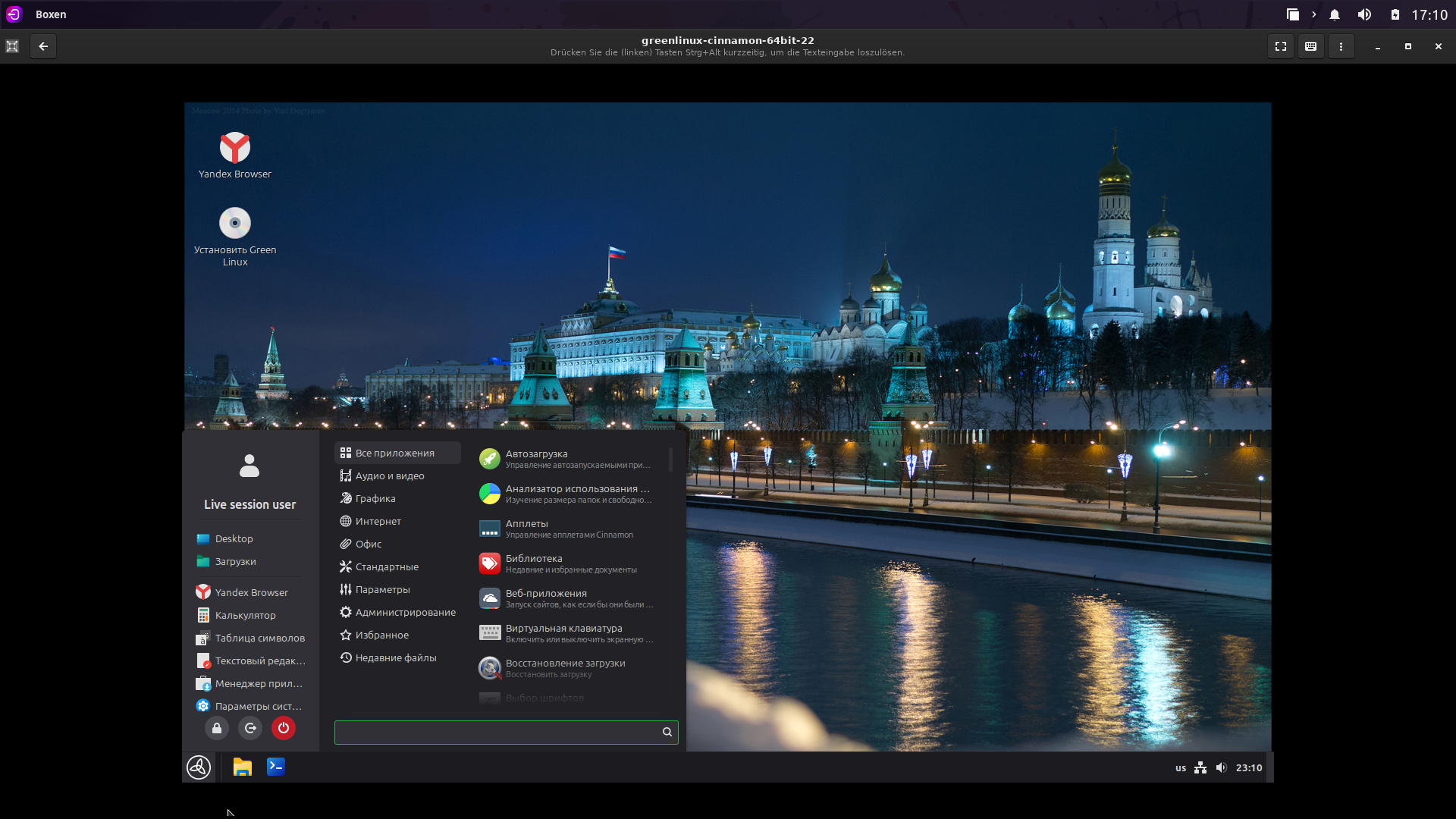The height and width of the screenshot is (819, 1456).
Task: Open the Boxen three-dot options menu
Action: tap(1341, 46)
